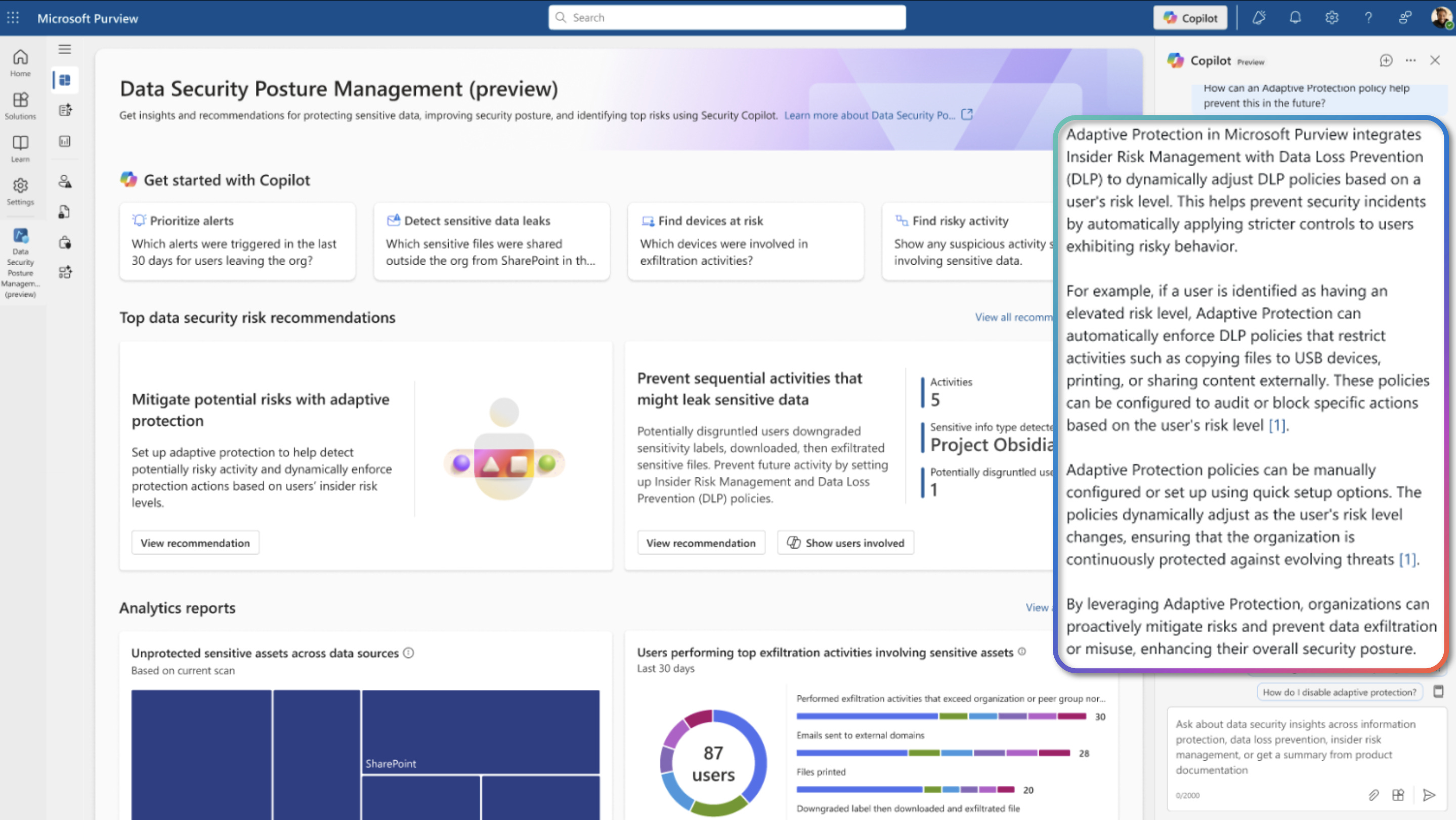Click the Files printed bar
Viewport: 1456px width, 820px height.
coord(906,790)
